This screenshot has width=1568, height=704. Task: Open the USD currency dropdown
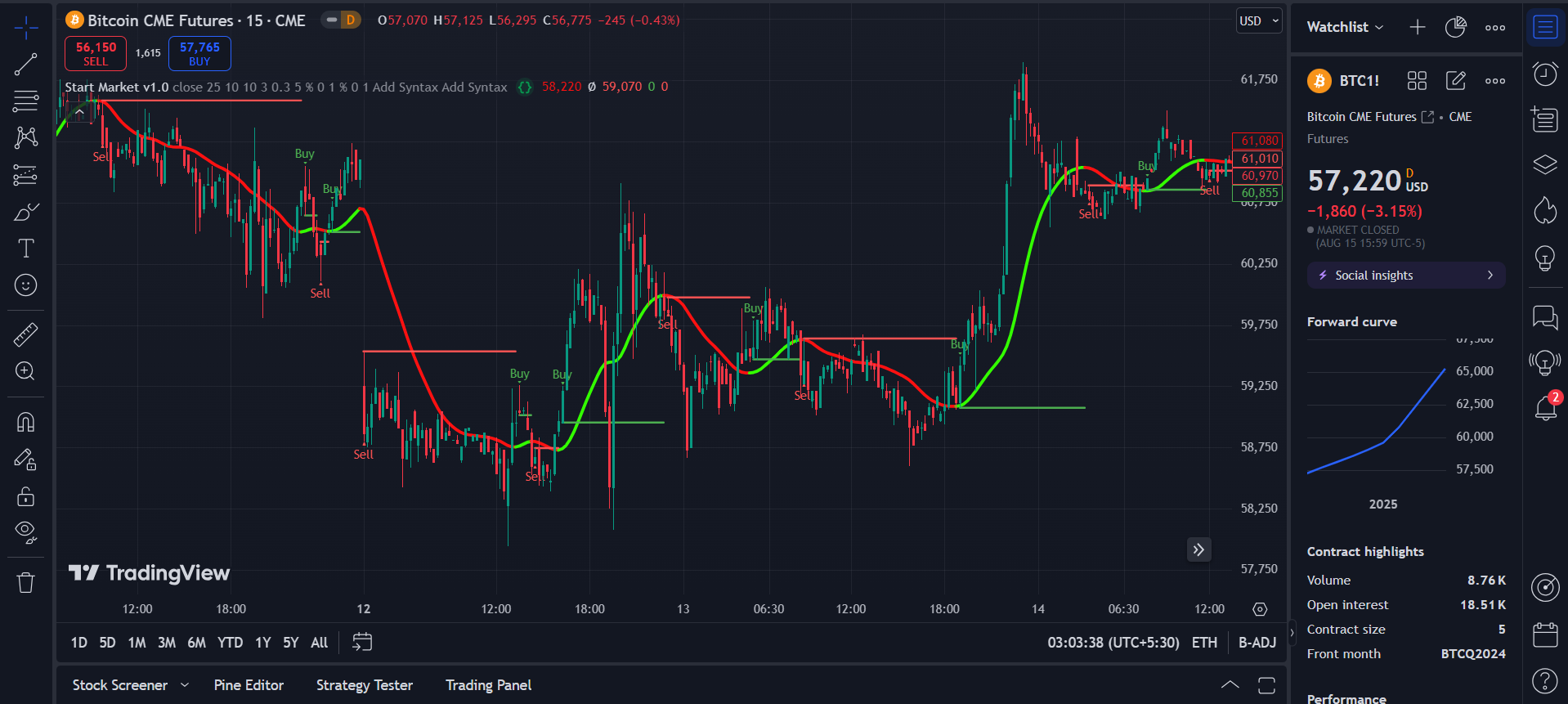[1259, 21]
